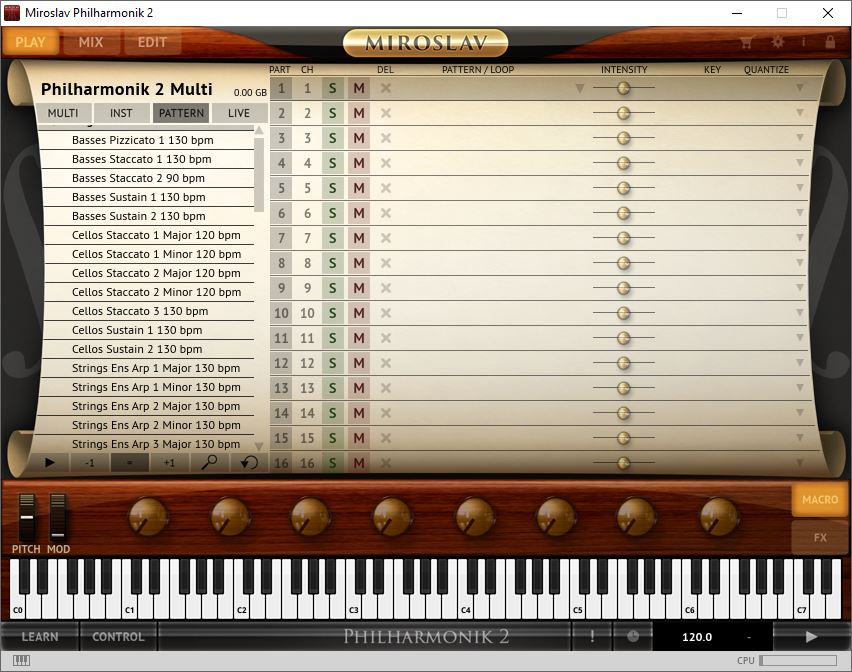
Task: Start the transport play button
Action: coord(811,636)
